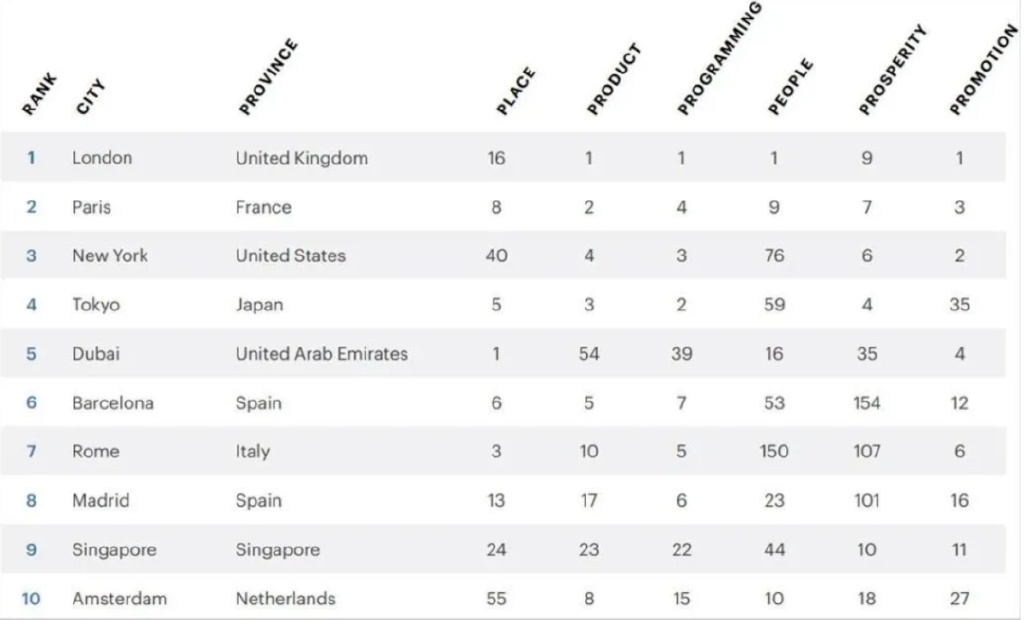Sort by the PROVINCE column header
Image resolution: width=1024 pixels, height=620 pixels.
[268, 77]
